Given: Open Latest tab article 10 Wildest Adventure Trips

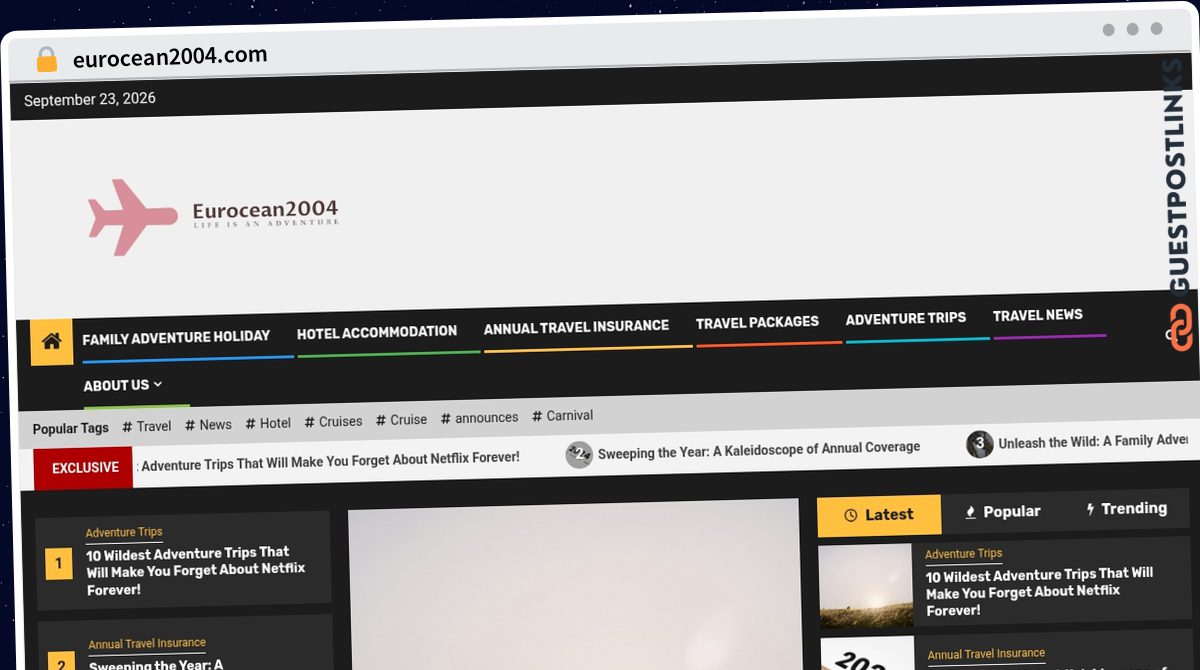Looking at the screenshot, I should tap(1039, 592).
